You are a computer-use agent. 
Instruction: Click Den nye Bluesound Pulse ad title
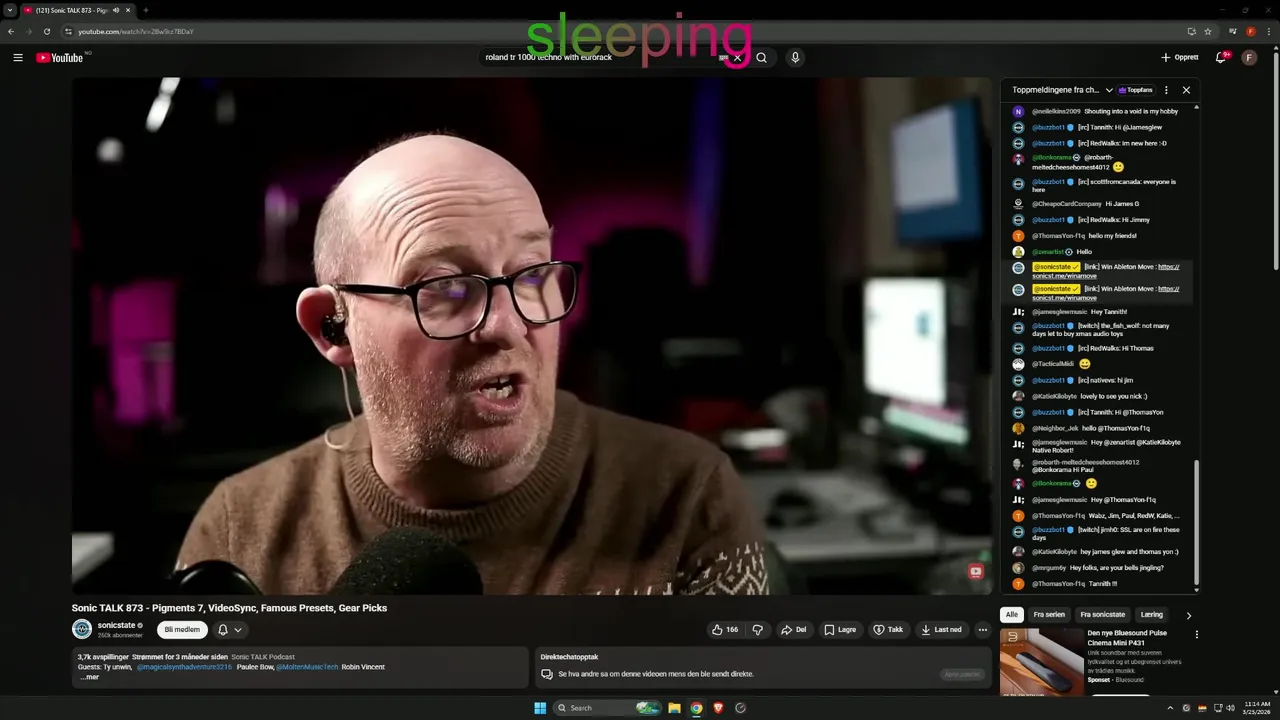(1127, 638)
